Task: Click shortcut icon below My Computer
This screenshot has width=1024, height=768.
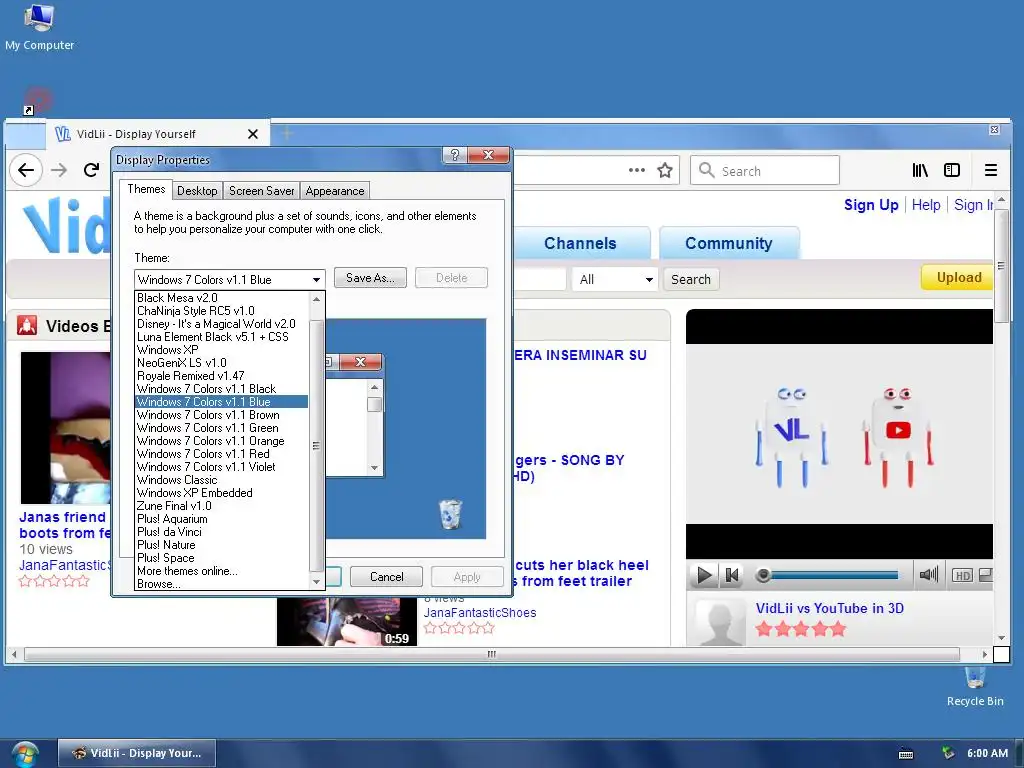Action: tap(36, 102)
